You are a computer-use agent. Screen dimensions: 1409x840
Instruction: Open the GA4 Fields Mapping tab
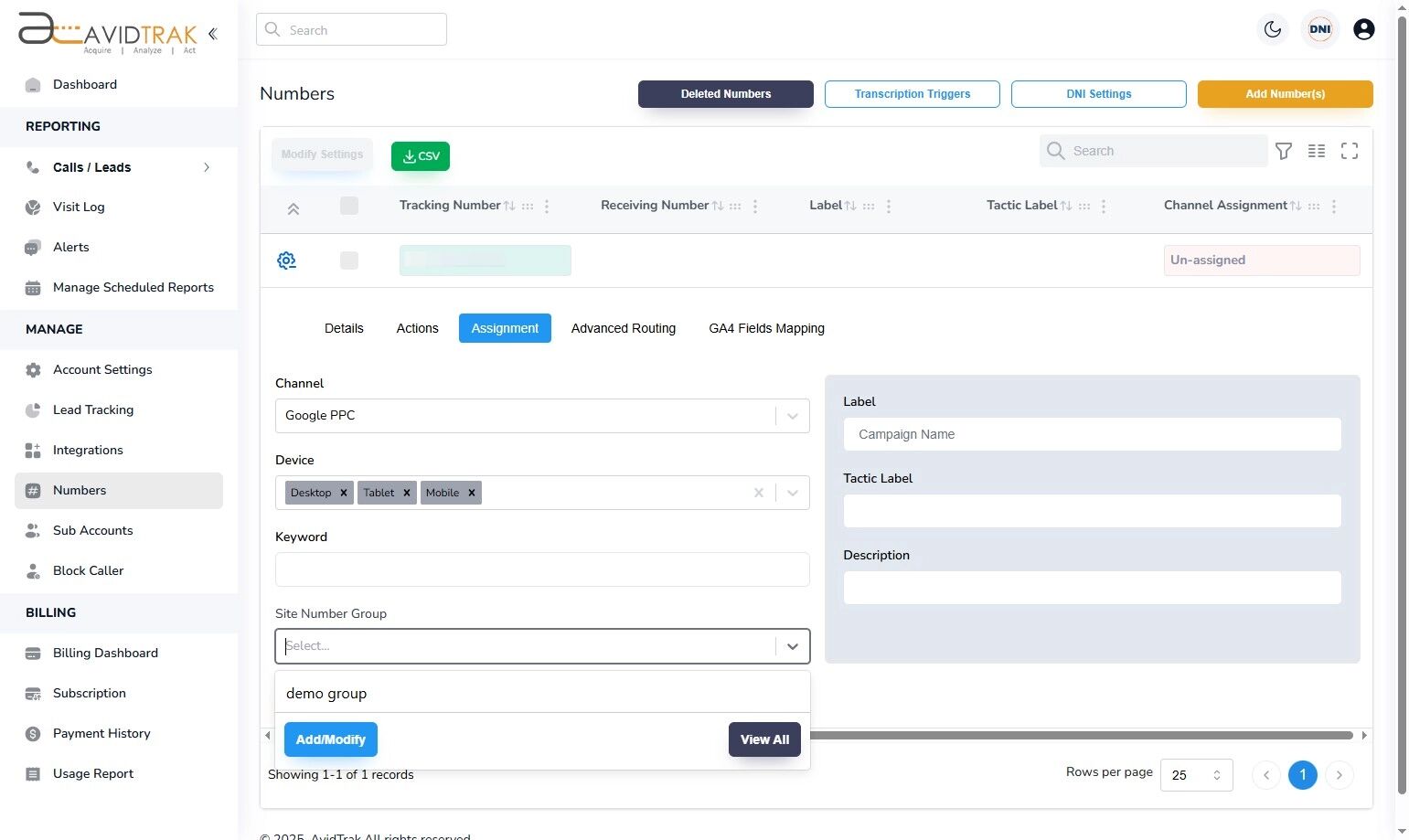click(766, 328)
